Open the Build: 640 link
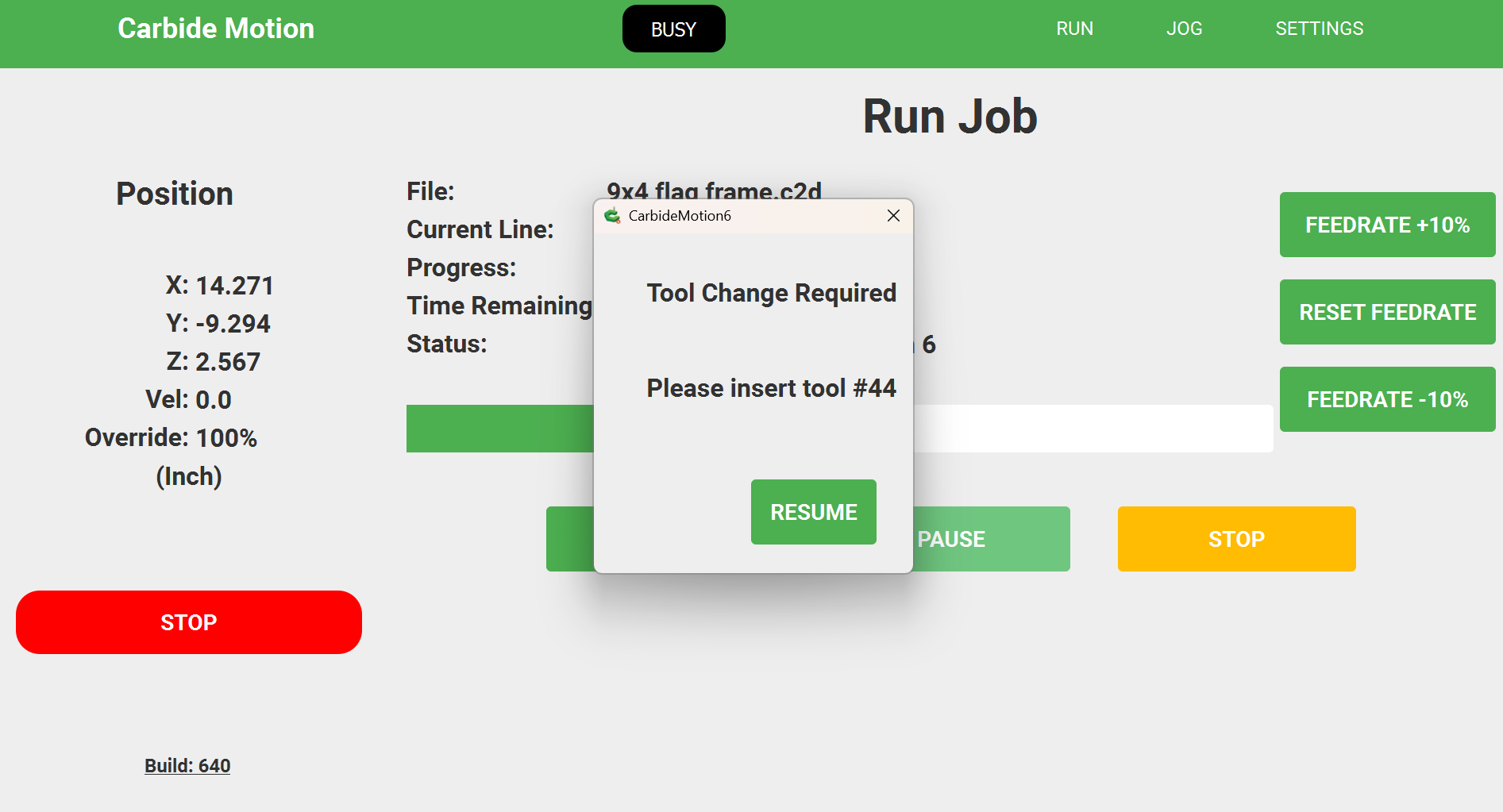Screen dimensions: 1503x812 pyautogui.click(x=187, y=766)
